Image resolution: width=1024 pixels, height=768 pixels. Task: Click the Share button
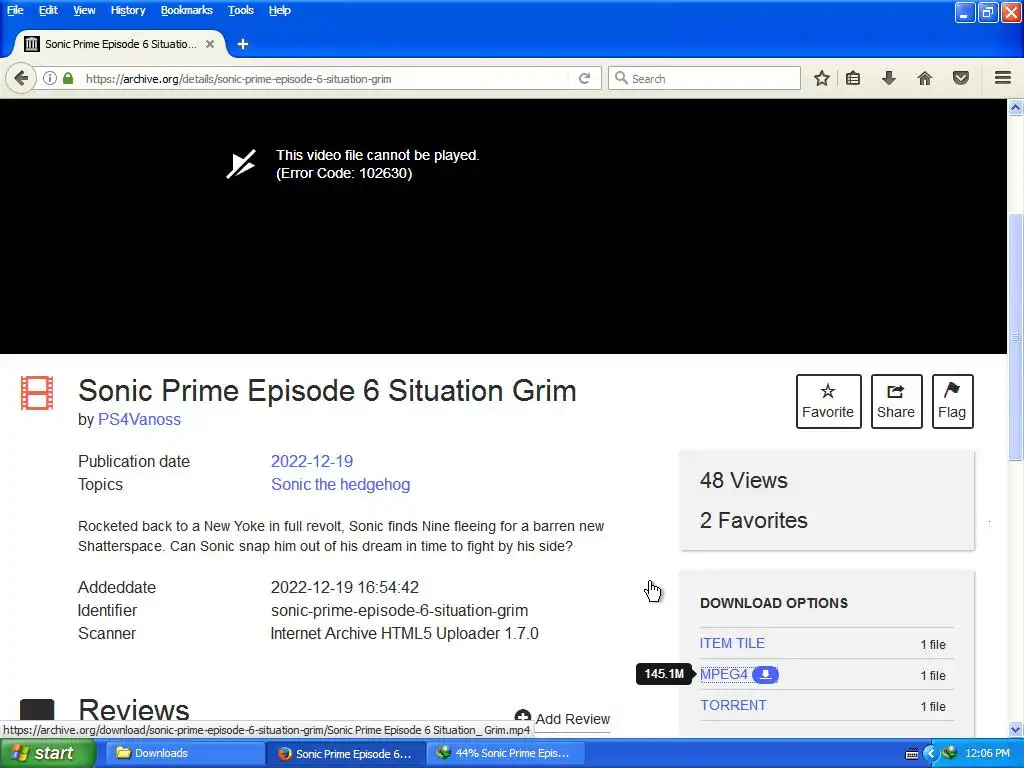(x=896, y=401)
